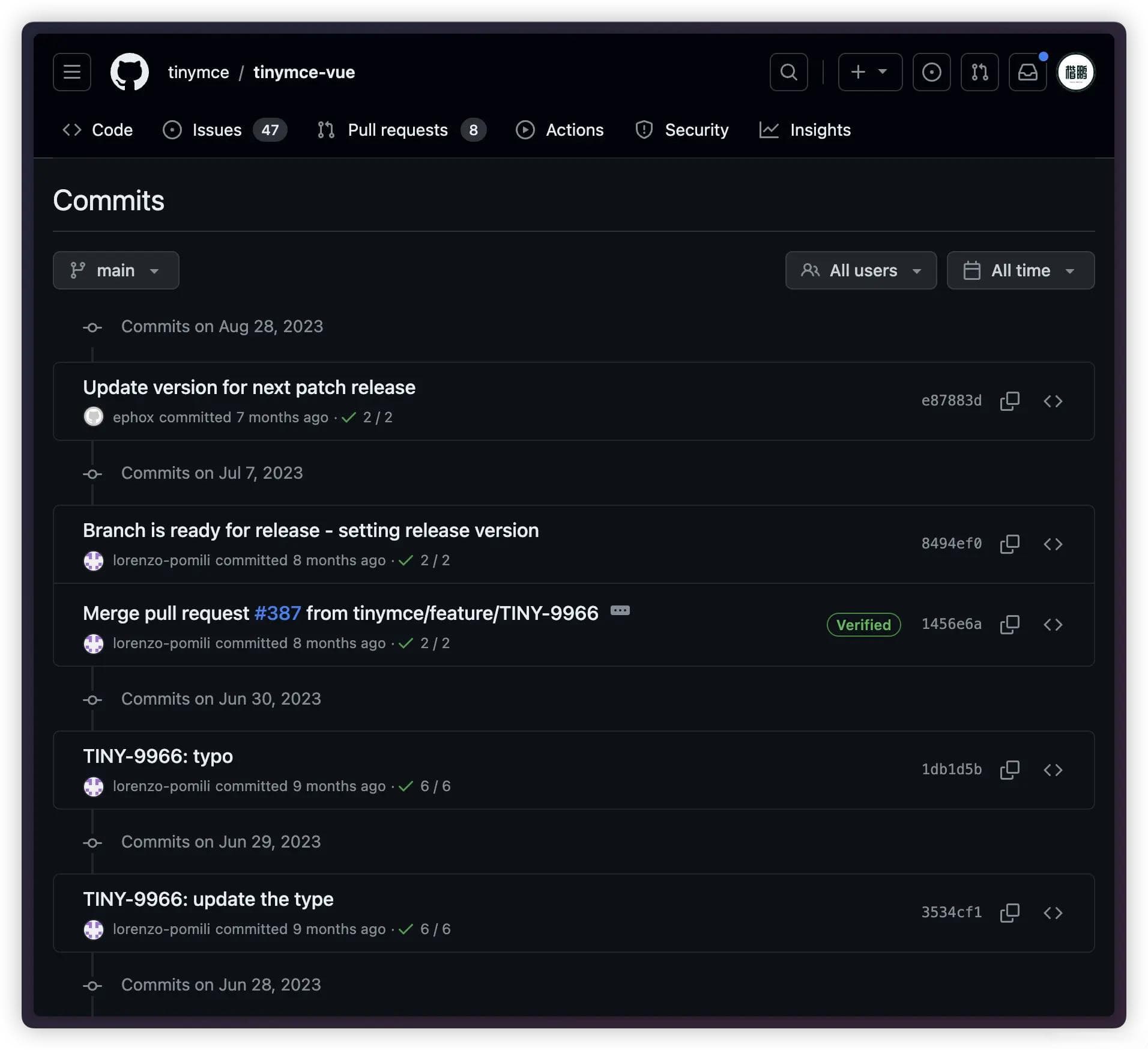The height and width of the screenshot is (1050, 1148).
Task: Open commit 'TINY-9966: update the type'
Action: [208, 899]
